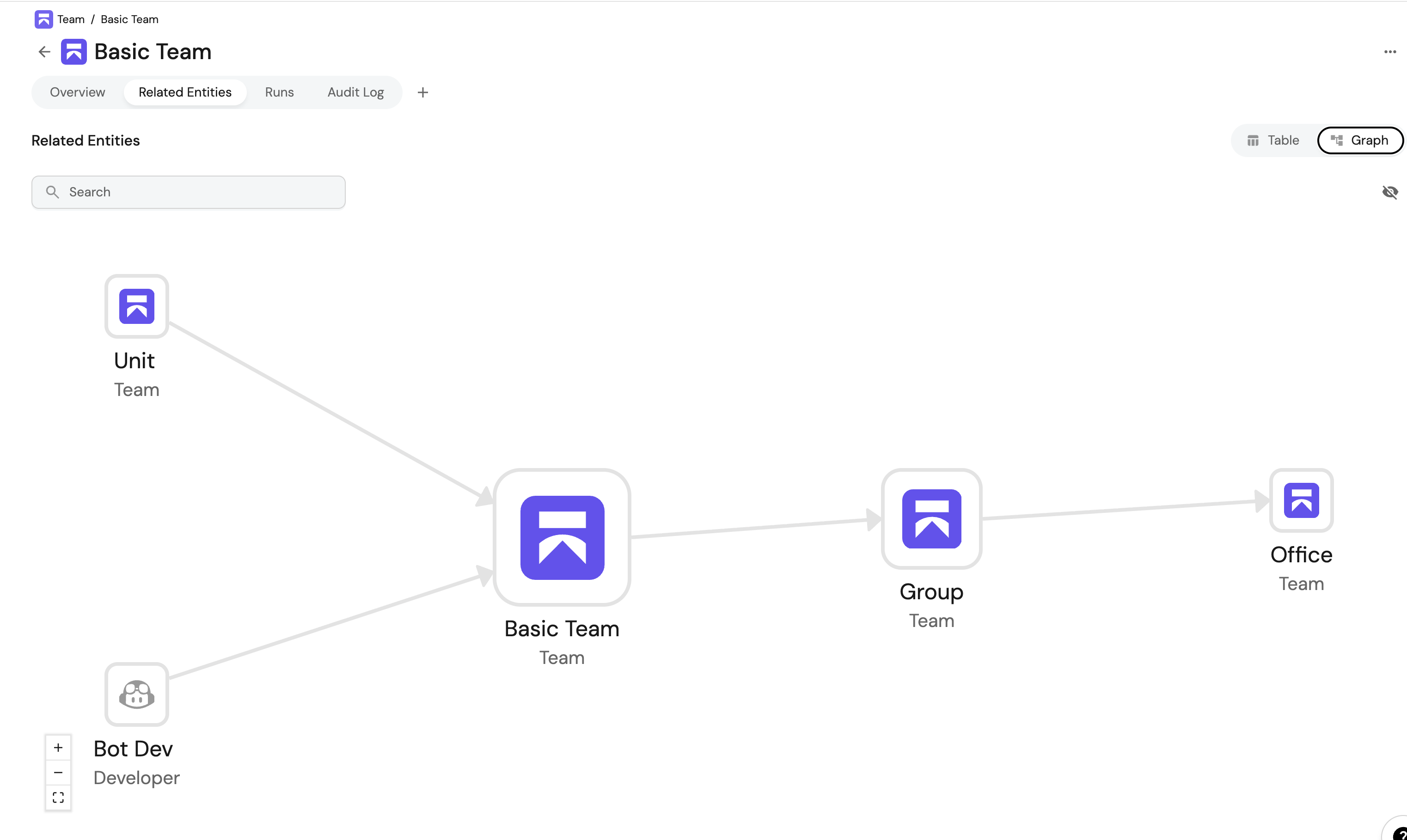Fit graph to view
The height and width of the screenshot is (840, 1407).
point(58,797)
